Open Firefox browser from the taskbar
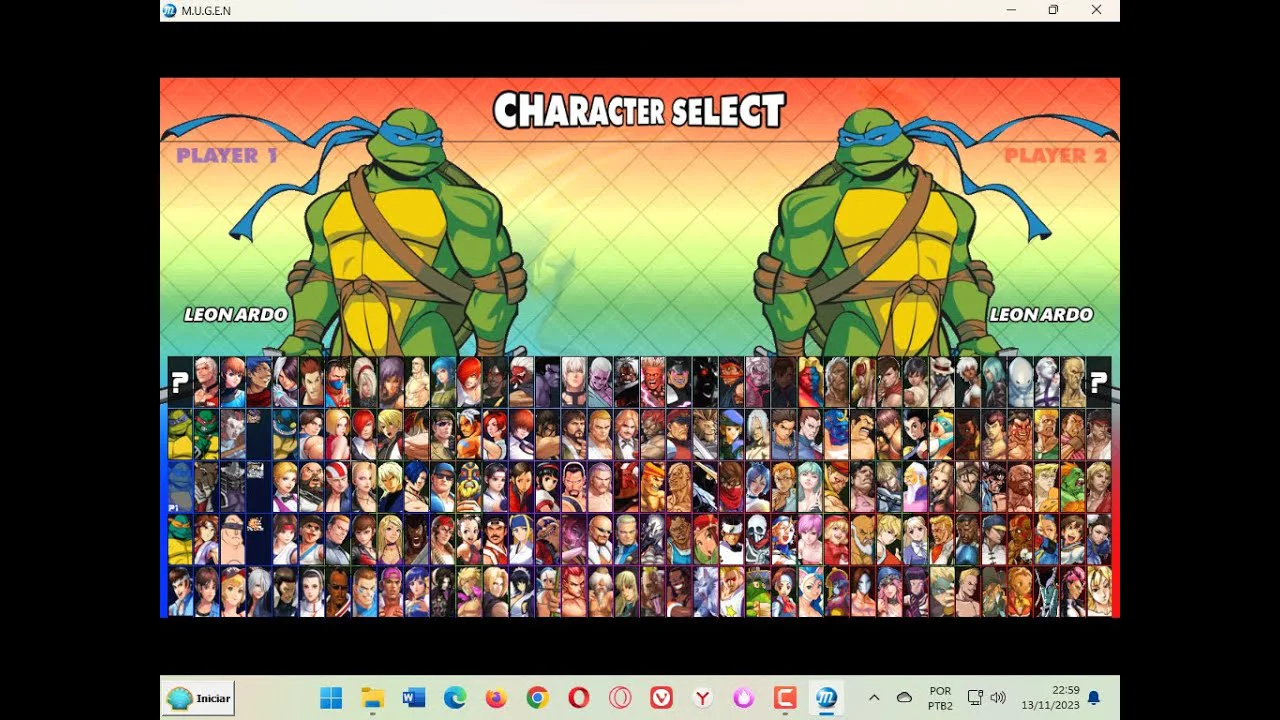 pyautogui.click(x=496, y=698)
